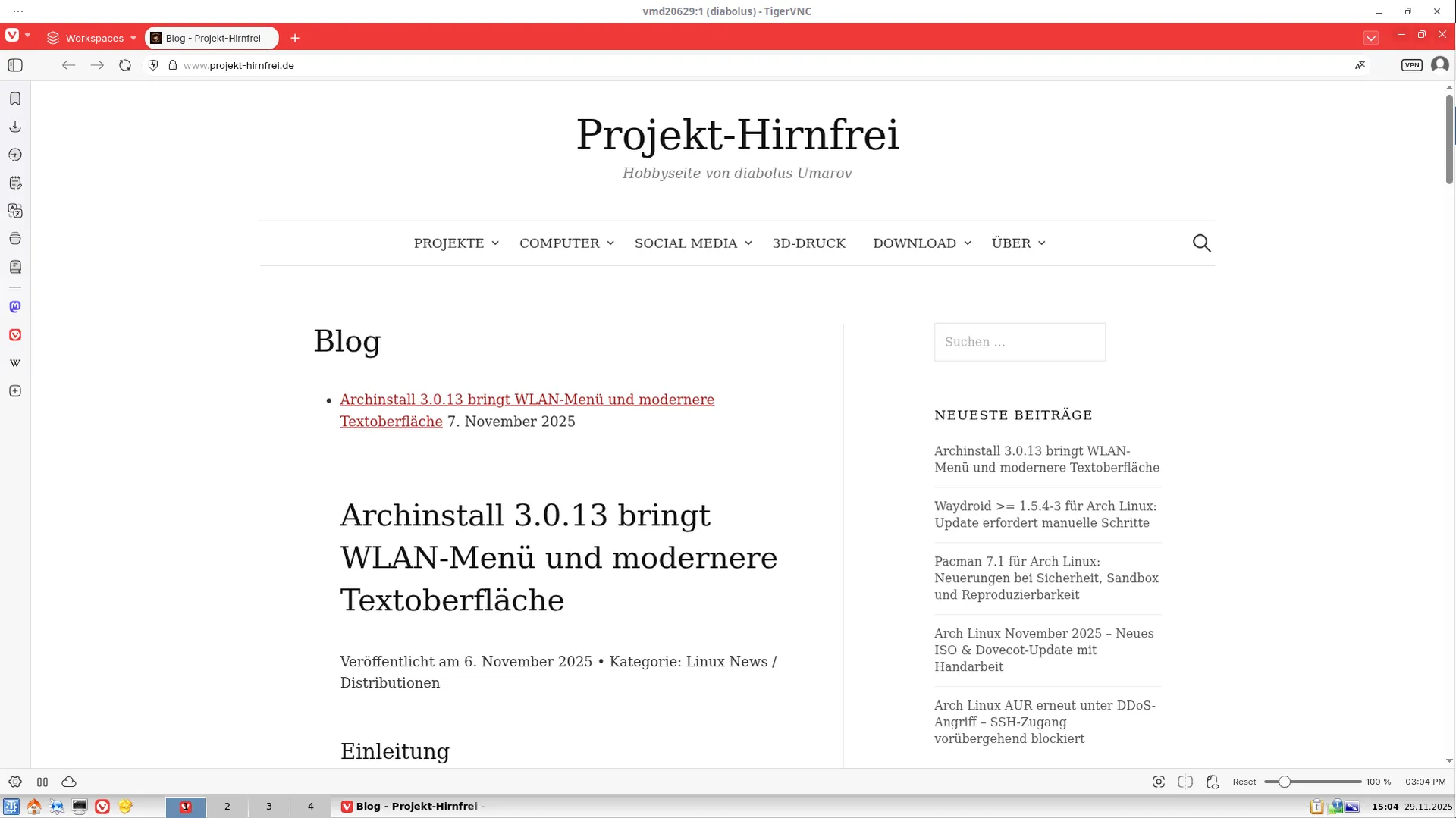Select the Blog - Projekt-Hirnfrei tab
This screenshot has height=818, width=1456.
pyautogui.click(x=212, y=38)
